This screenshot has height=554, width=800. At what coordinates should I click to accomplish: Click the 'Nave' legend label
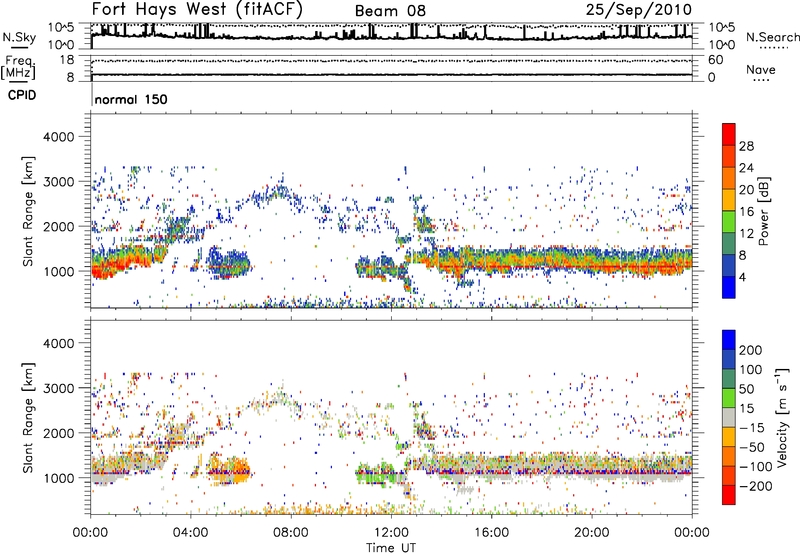[x=761, y=69]
